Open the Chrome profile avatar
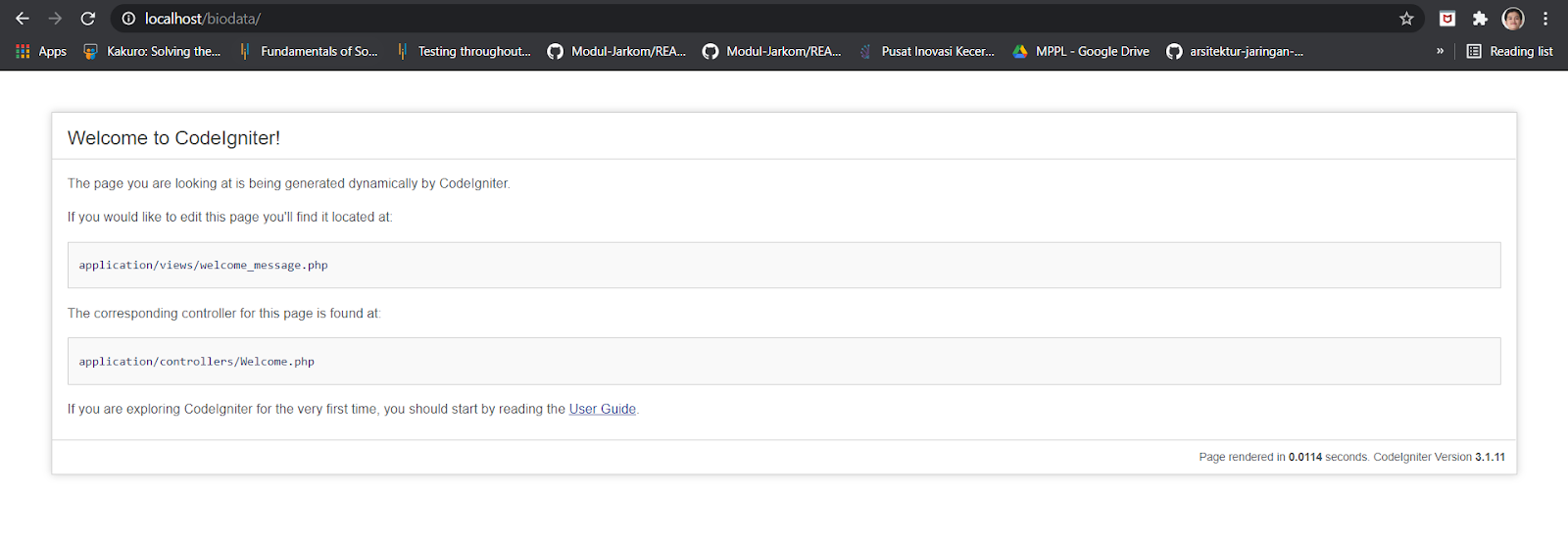The image size is (1568, 545). click(1513, 19)
